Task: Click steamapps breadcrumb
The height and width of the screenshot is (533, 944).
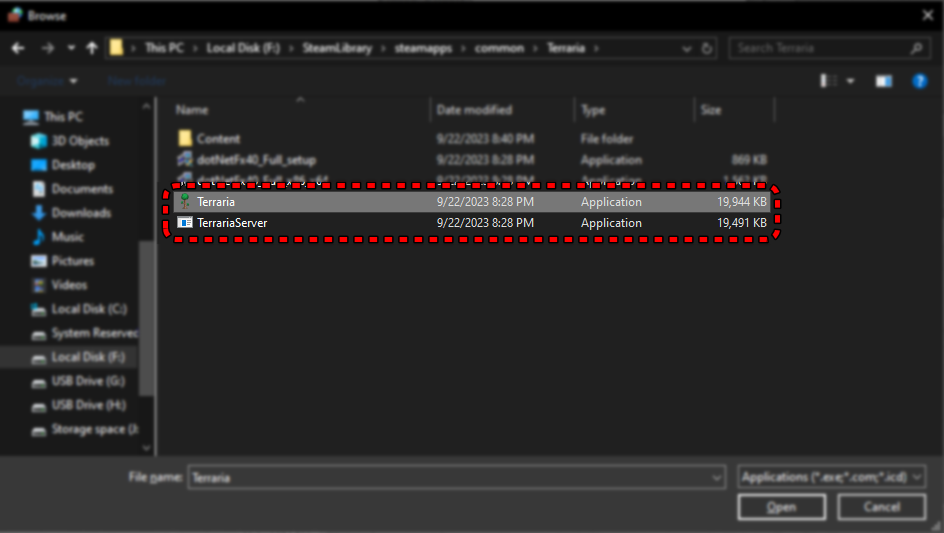Action: tap(423, 48)
